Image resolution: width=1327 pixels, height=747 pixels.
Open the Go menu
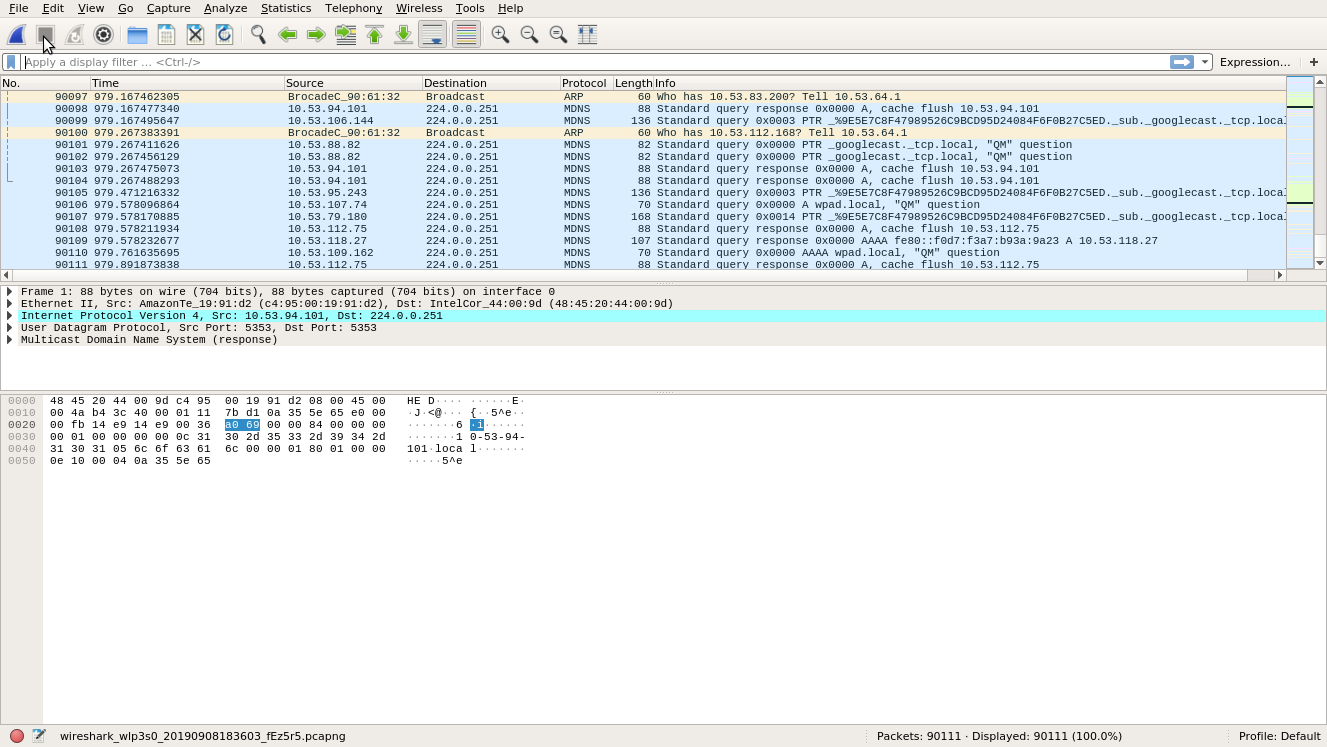pyautogui.click(x=125, y=8)
